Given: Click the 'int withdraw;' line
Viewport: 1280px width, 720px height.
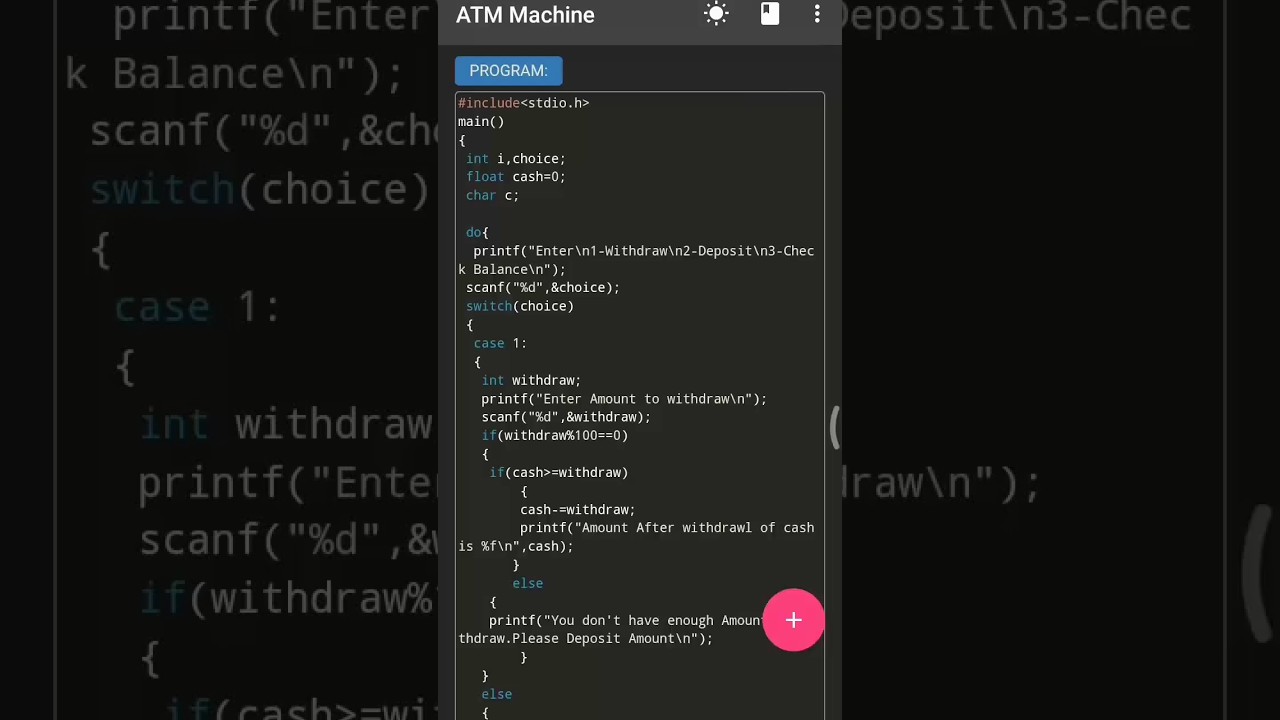Looking at the screenshot, I should point(531,381).
